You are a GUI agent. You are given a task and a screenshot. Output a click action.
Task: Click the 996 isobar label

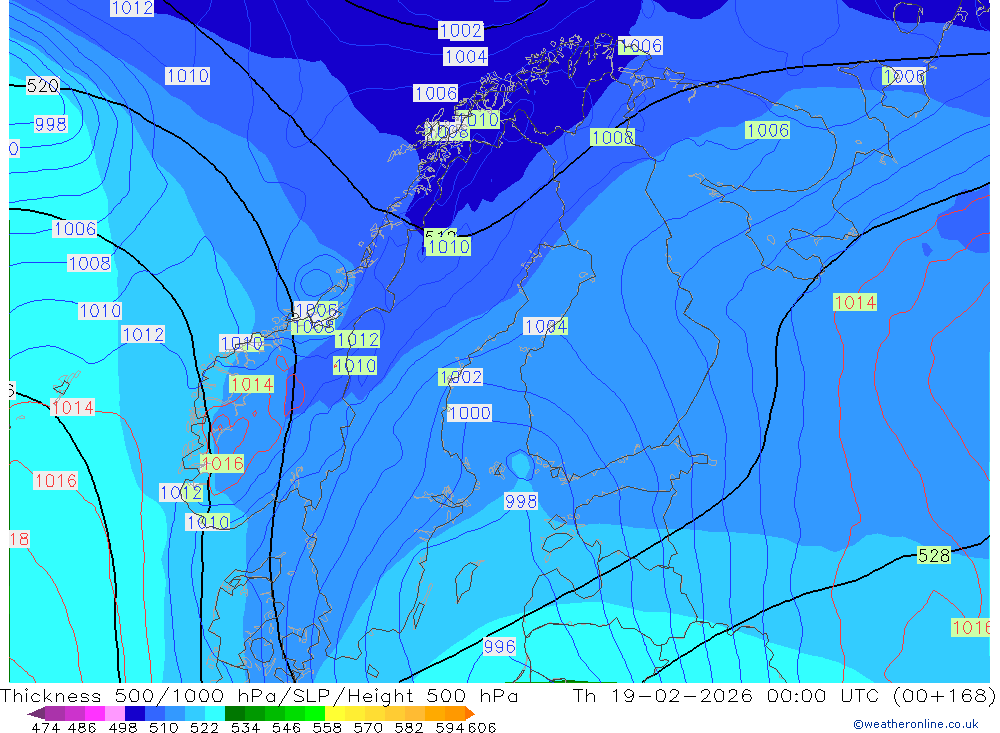499,647
